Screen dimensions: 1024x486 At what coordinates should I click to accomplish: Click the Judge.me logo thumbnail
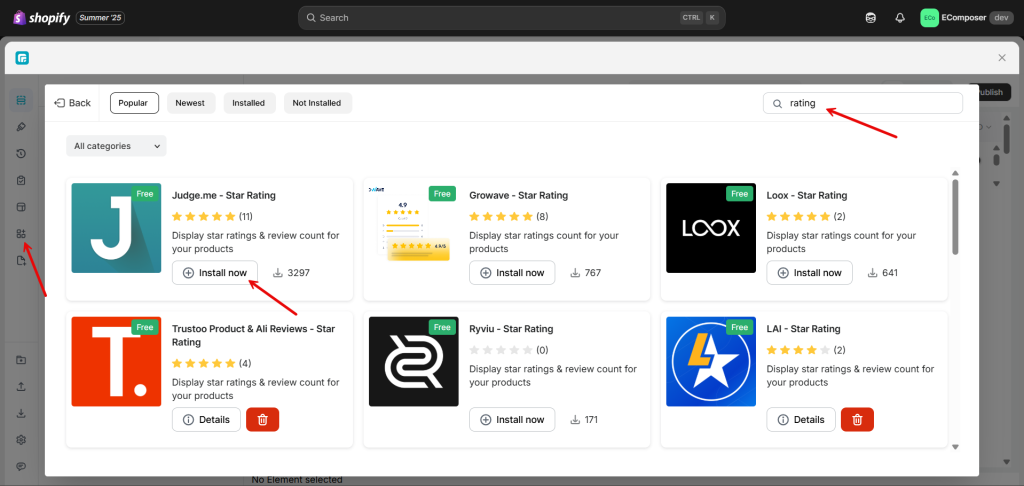116,228
